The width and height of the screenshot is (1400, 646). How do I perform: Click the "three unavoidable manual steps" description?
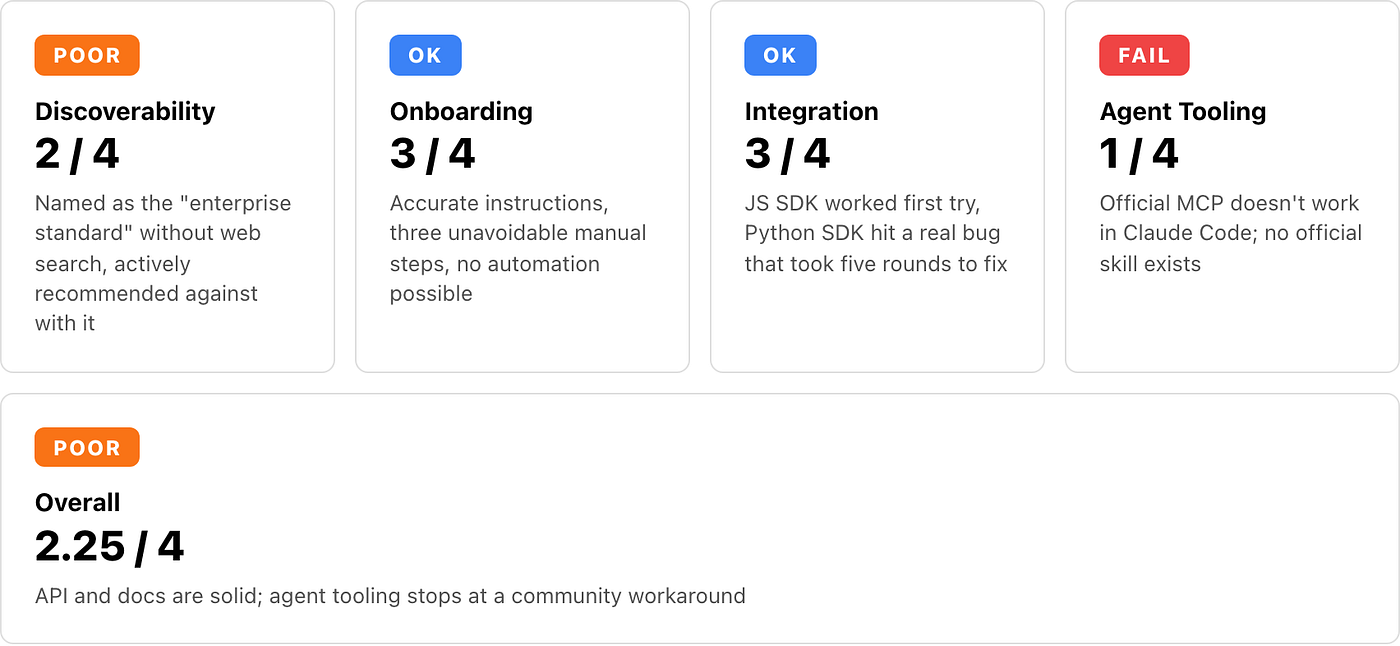click(518, 248)
